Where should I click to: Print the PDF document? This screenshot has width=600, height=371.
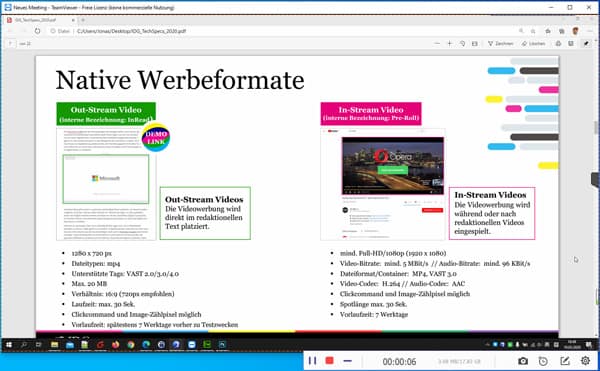tap(558, 44)
